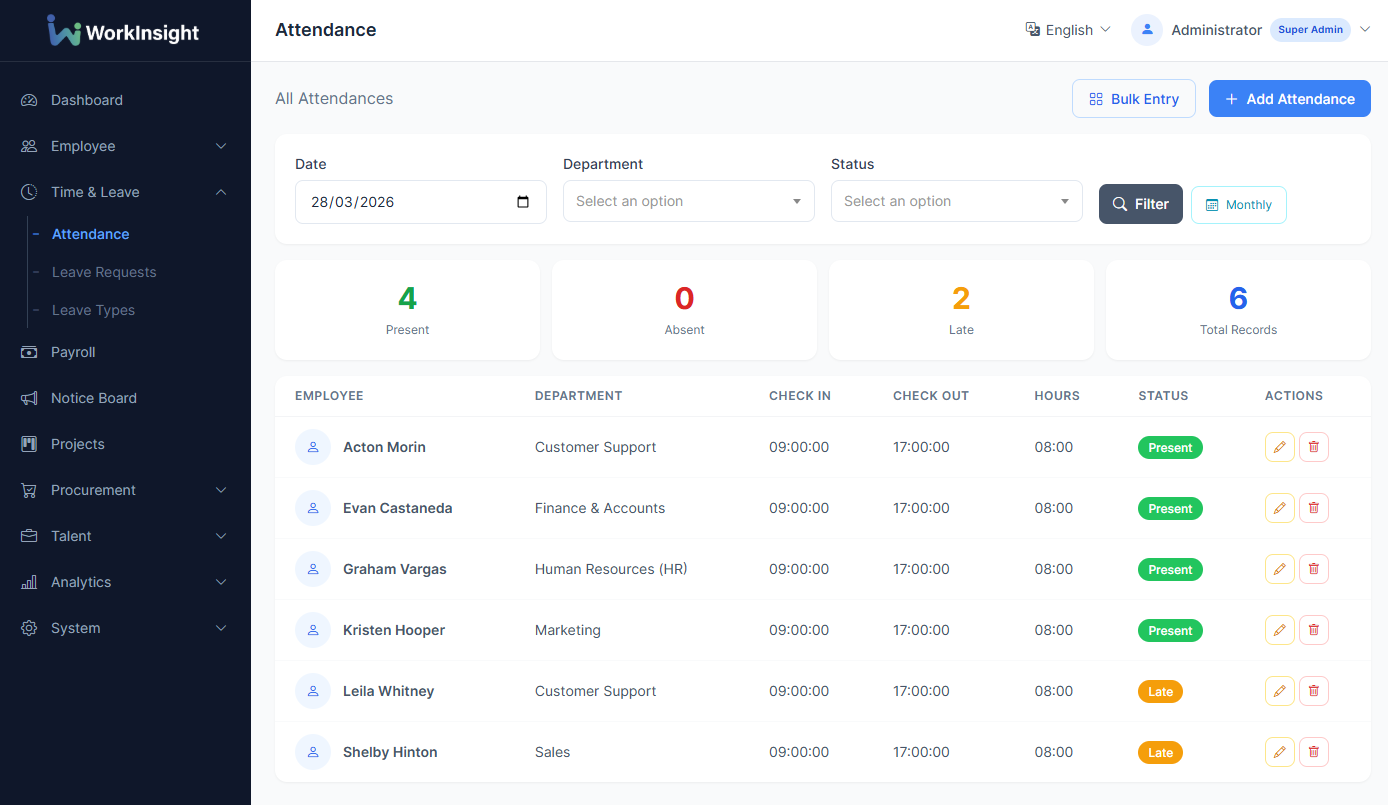The width and height of the screenshot is (1388, 805).
Task: Select the Payroll sidebar icon
Action: tap(29, 352)
